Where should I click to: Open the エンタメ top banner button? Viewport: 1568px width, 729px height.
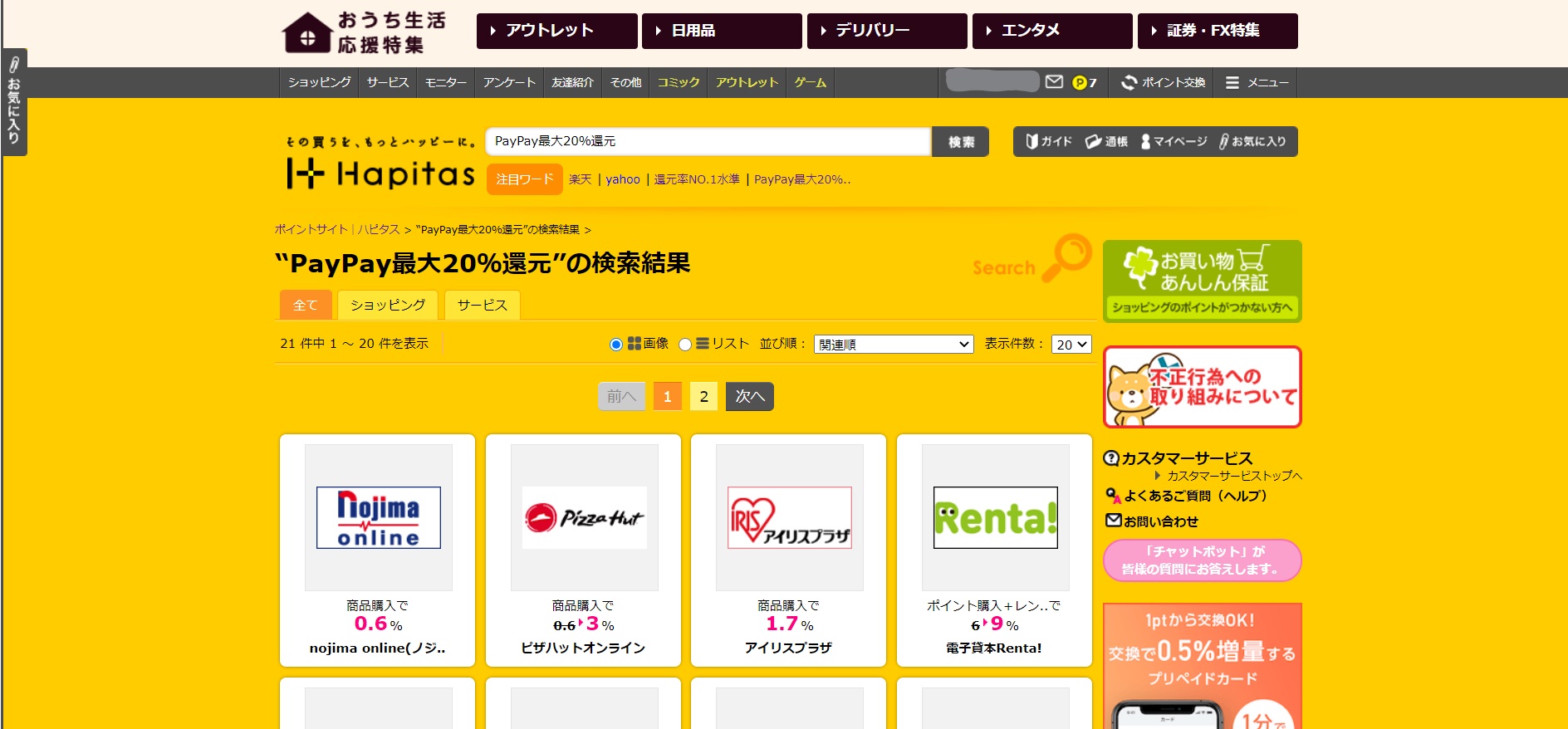pos(1052,31)
